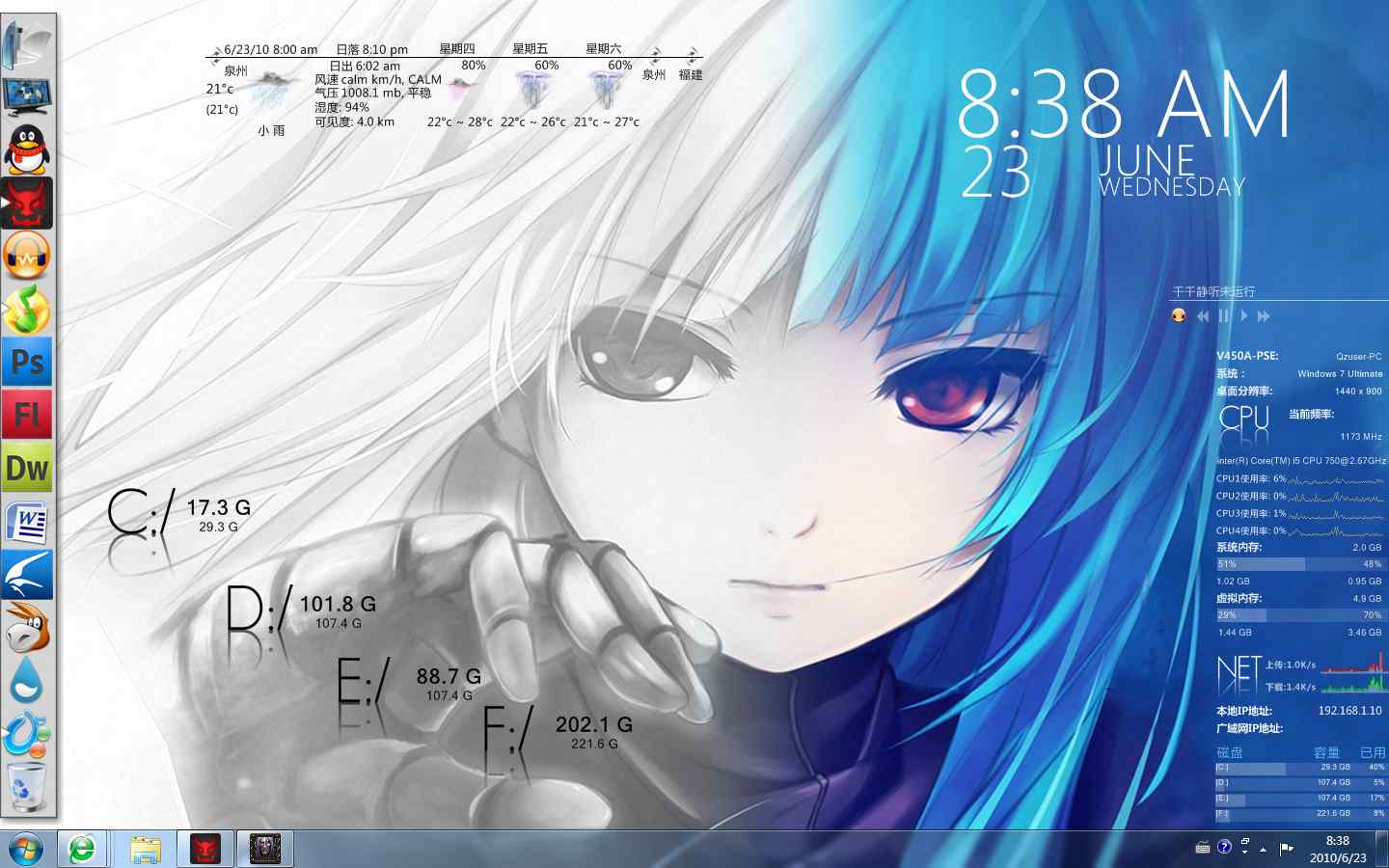Click the arrow above 泉州 on weather widget right
Image resolution: width=1389 pixels, height=868 pixels.
(656, 56)
